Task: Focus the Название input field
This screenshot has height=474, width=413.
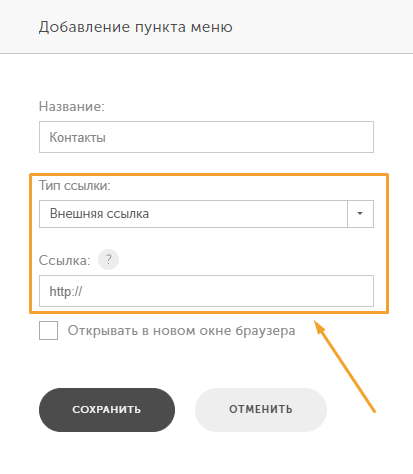Action: (206, 137)
